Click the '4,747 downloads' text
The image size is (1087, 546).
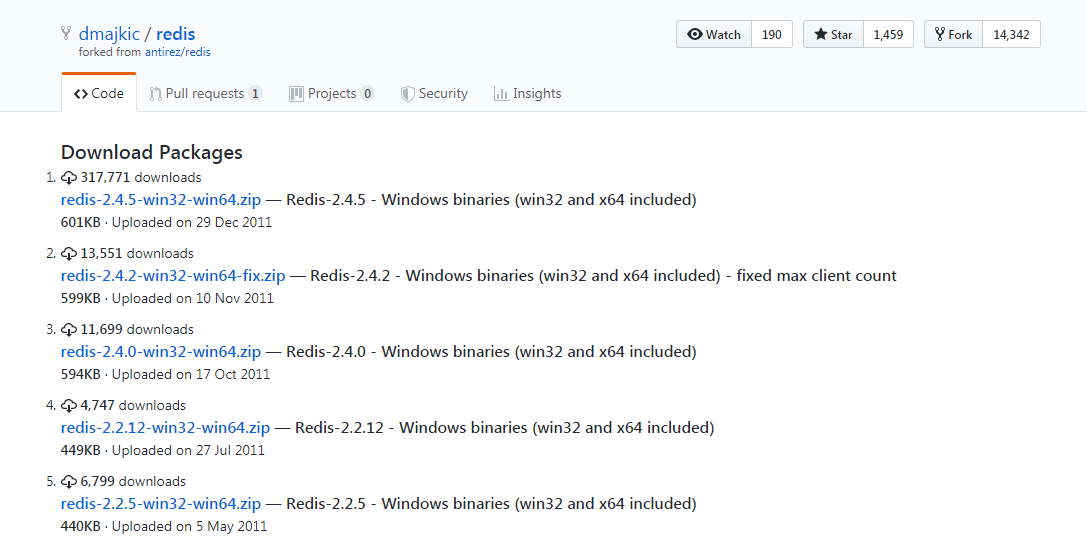click(x=133, y=405)
